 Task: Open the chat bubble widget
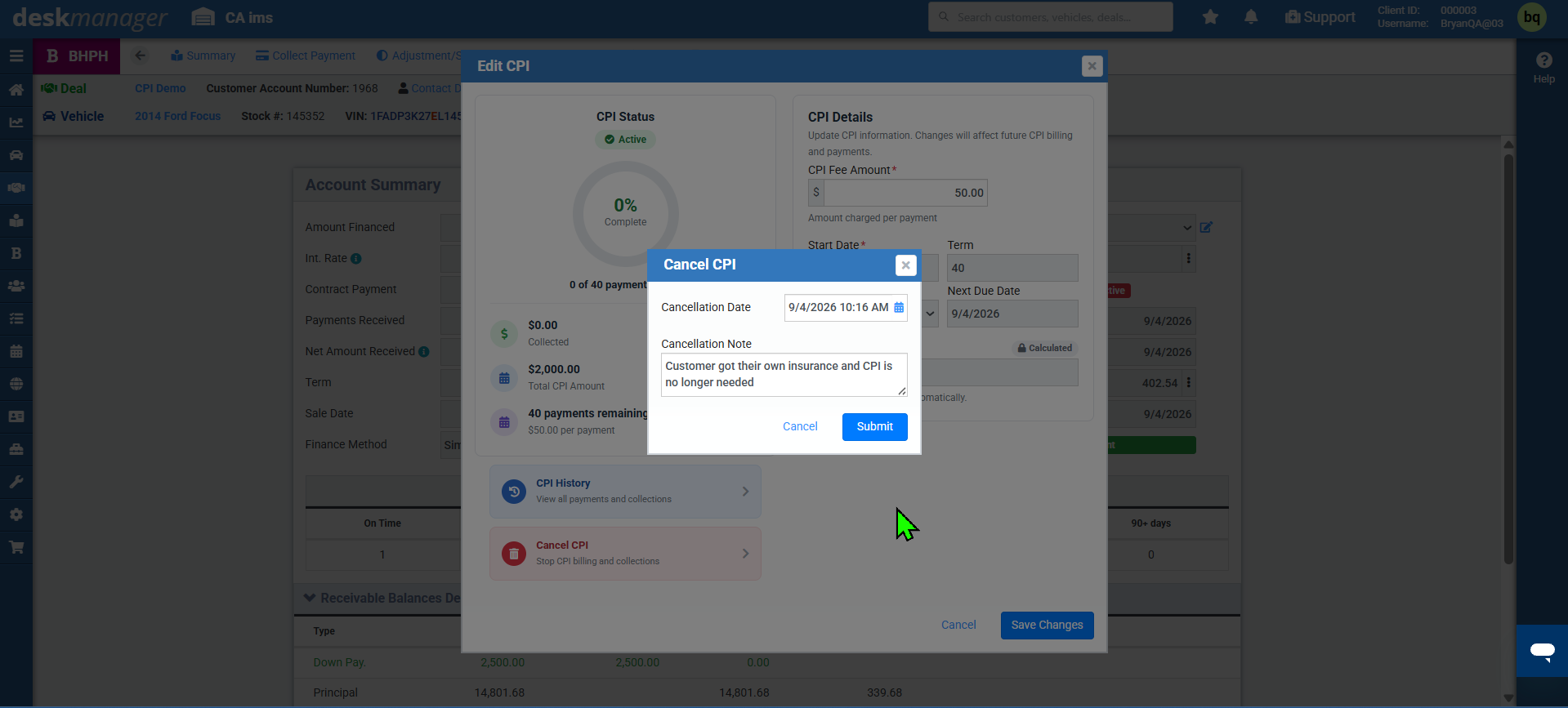click(1543, 651)
